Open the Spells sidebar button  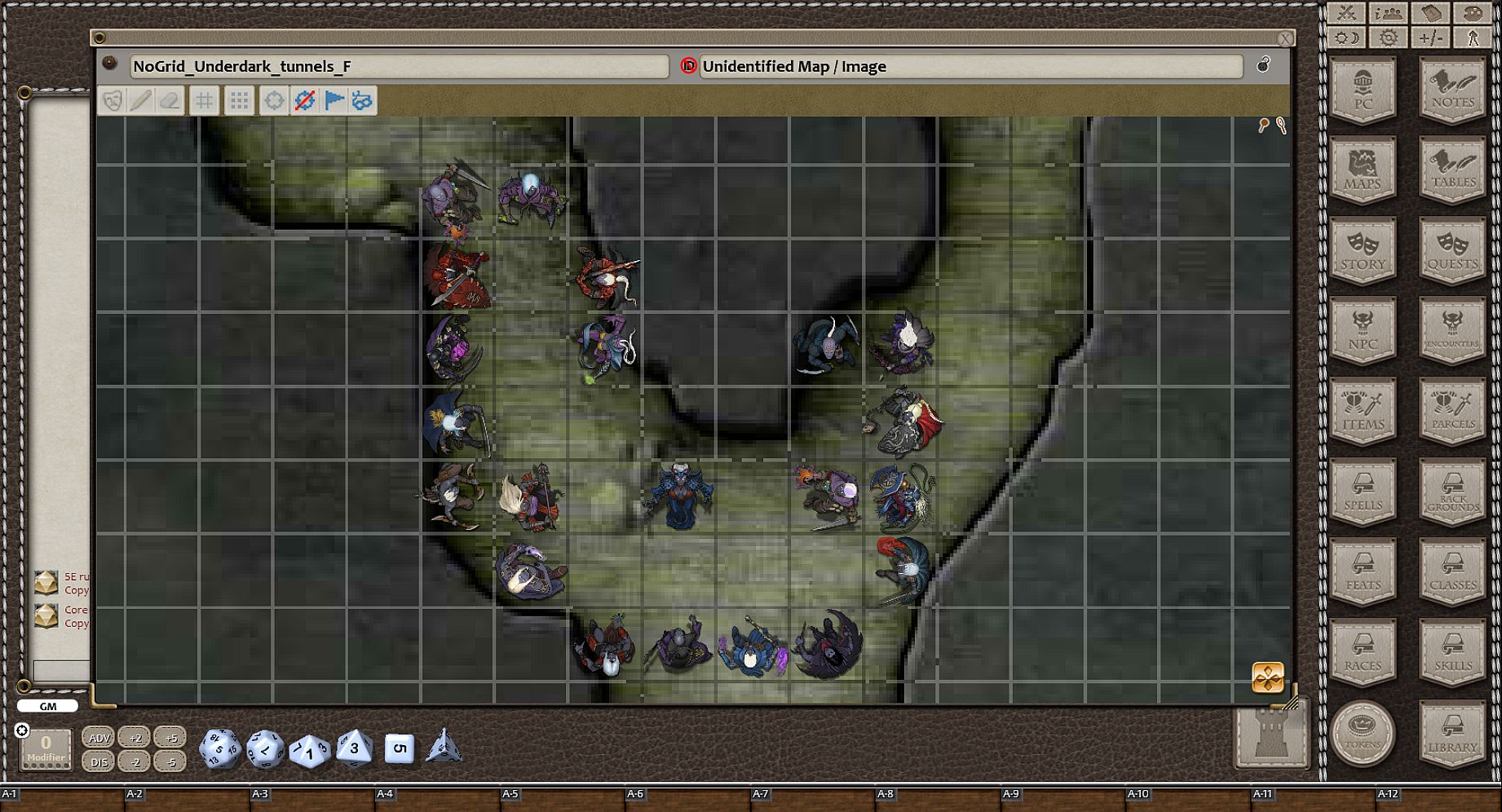point(1363,492)
